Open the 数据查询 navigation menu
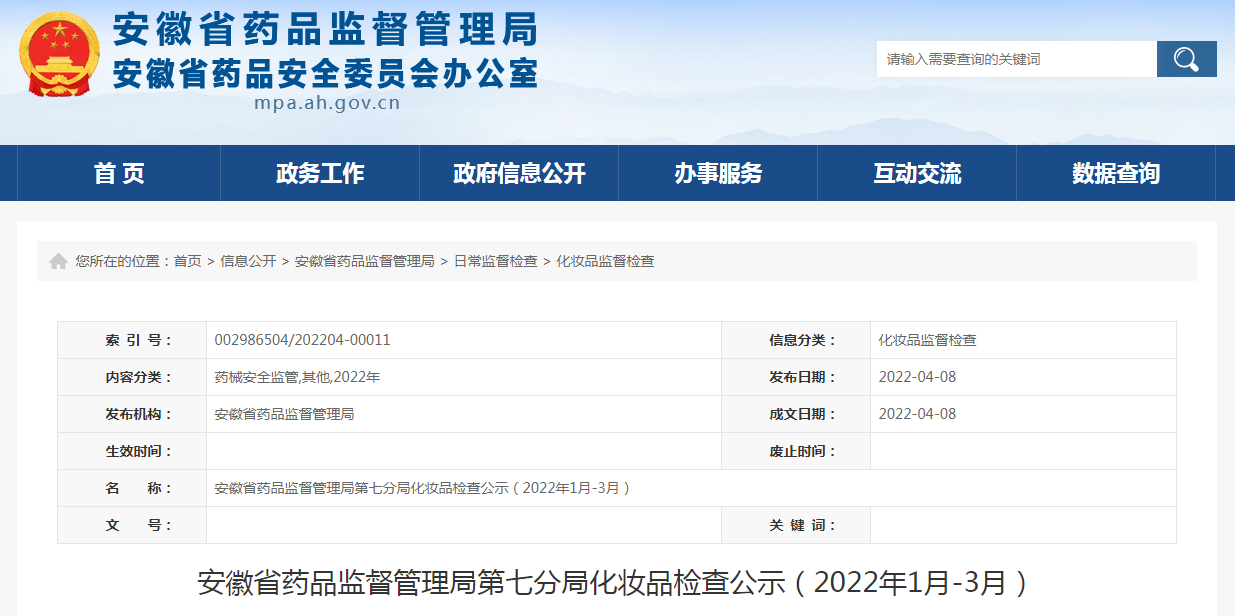This screenshot has height=616, width=1235. coord(1116,173)
